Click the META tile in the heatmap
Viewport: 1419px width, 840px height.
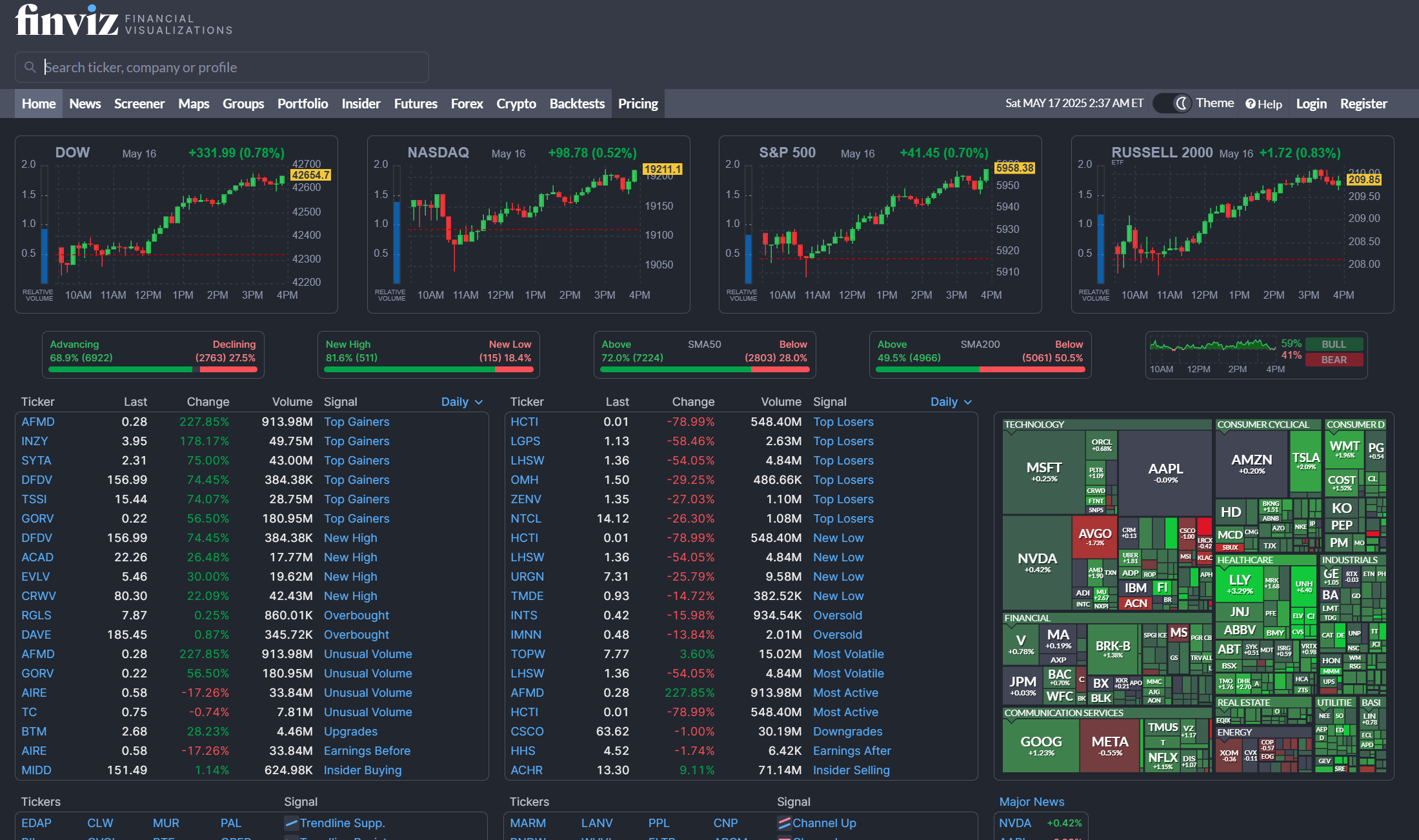tap(1110, 745)
